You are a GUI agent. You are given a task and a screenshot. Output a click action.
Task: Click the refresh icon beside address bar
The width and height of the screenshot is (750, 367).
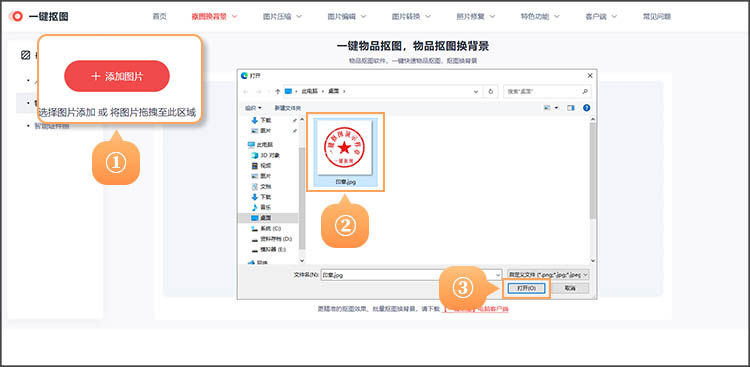pyautogui.click(x=490, y=91)
